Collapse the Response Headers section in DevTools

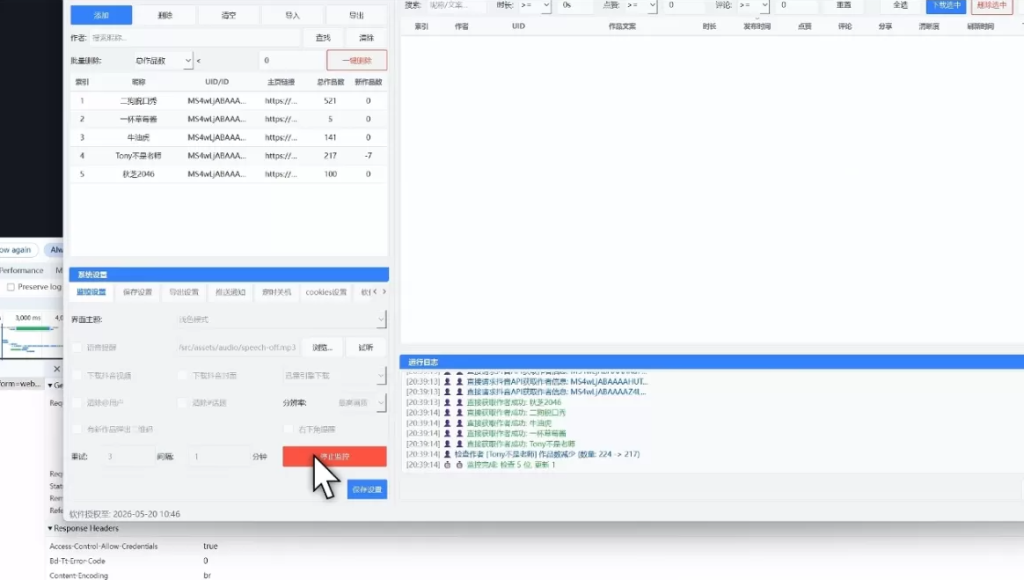pyautogui.click(x=50, y=528)
